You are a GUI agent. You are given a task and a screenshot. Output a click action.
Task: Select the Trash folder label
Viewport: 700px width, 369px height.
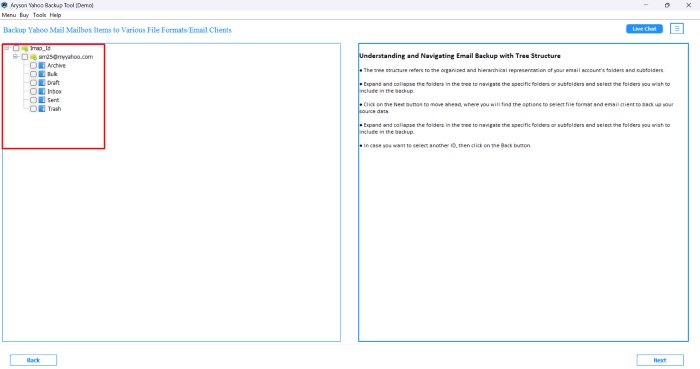click(54, 109)
